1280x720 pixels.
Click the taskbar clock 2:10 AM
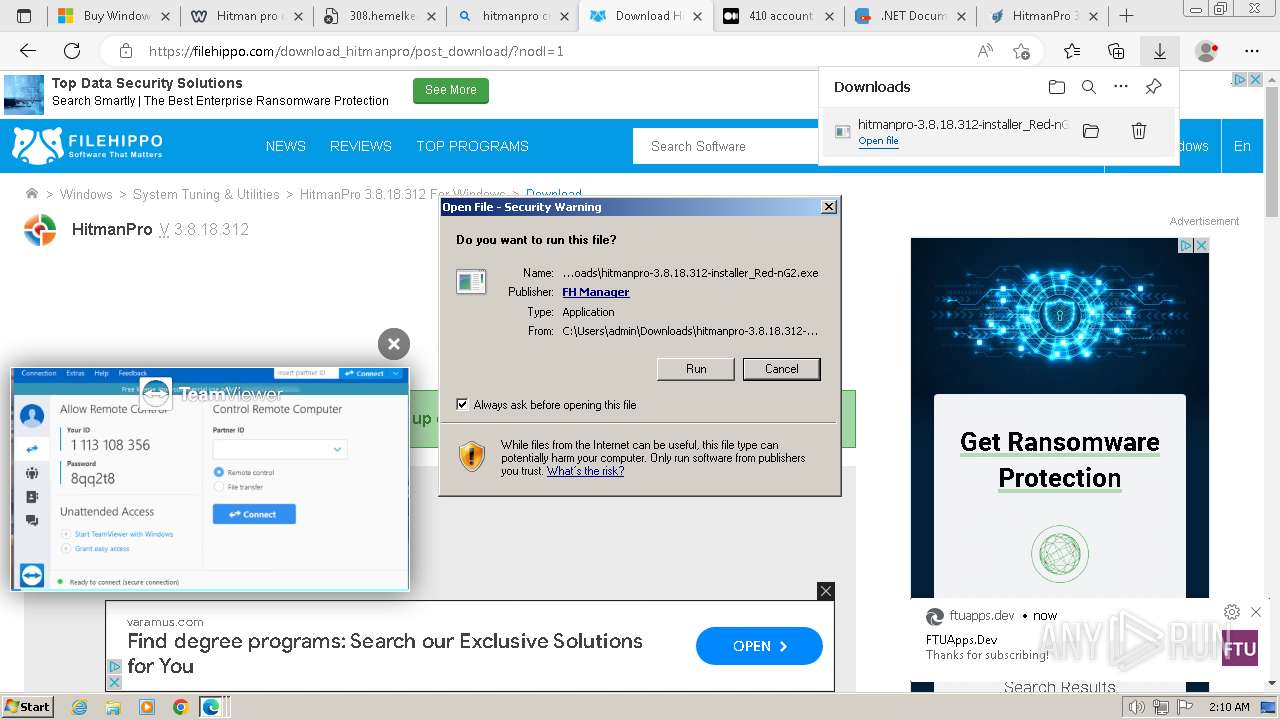(1228, 707)
